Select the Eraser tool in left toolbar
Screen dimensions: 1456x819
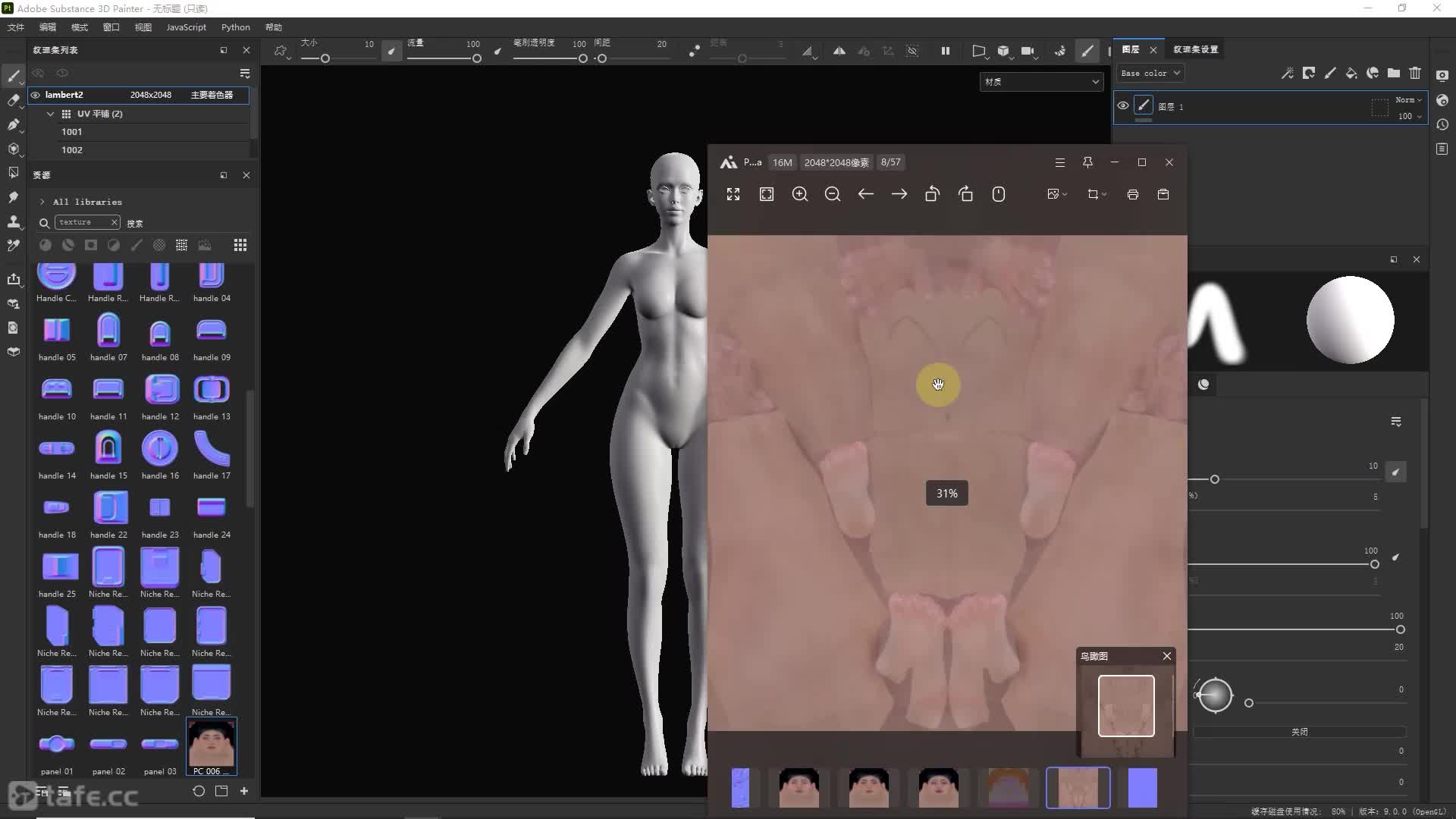click(13, 100)
